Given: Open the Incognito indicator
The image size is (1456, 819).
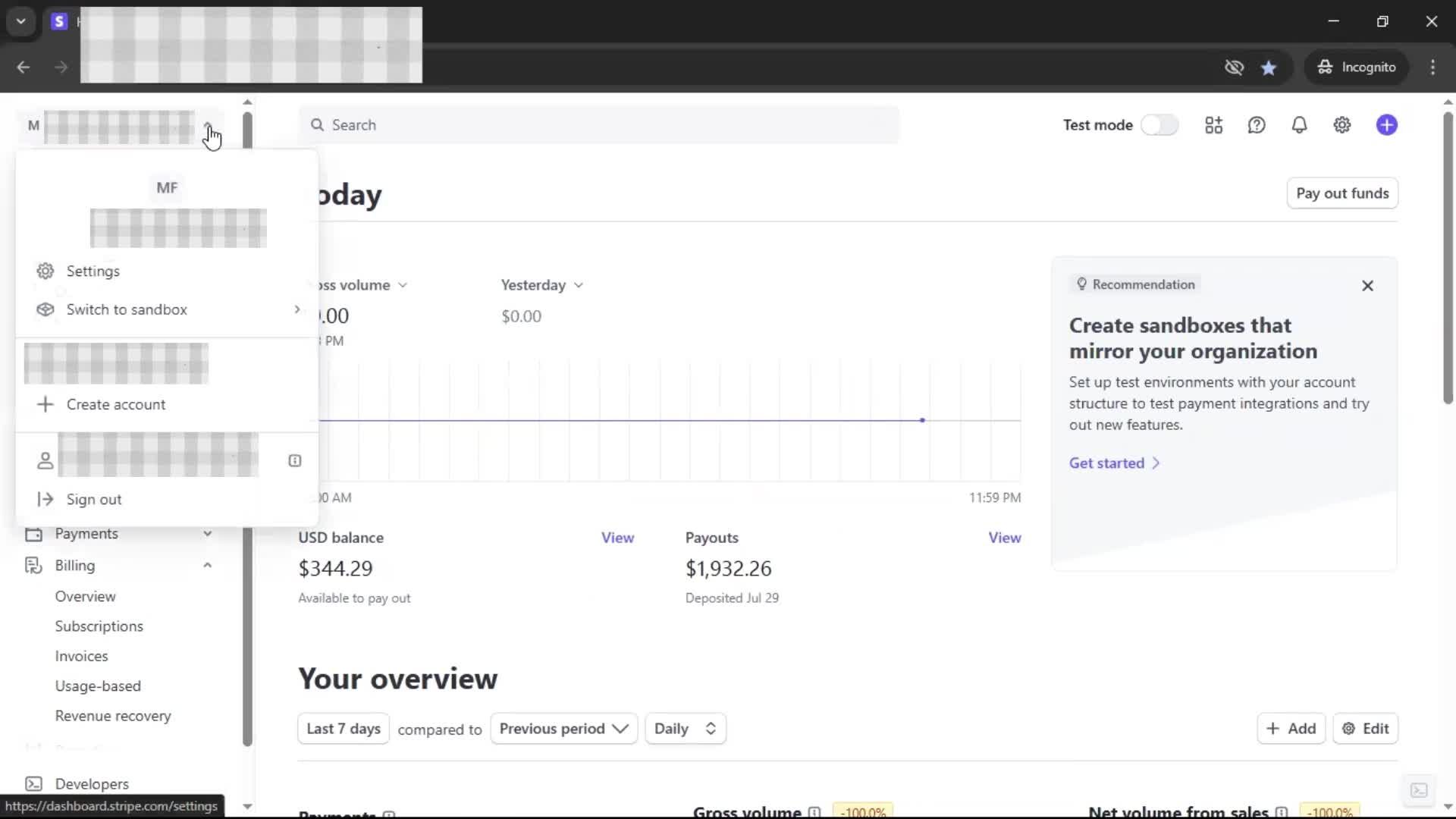Looking at the screenshot, I should (1357, 67).
